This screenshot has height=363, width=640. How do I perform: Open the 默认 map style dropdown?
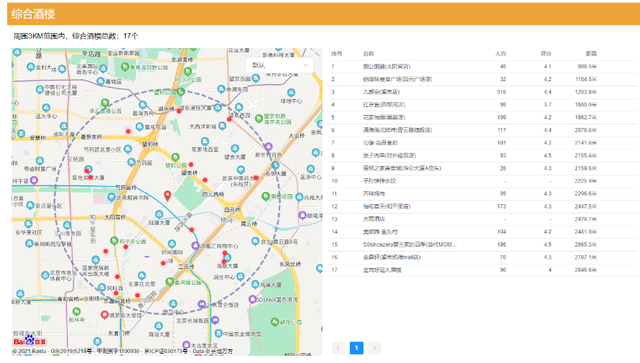[280, 65]
